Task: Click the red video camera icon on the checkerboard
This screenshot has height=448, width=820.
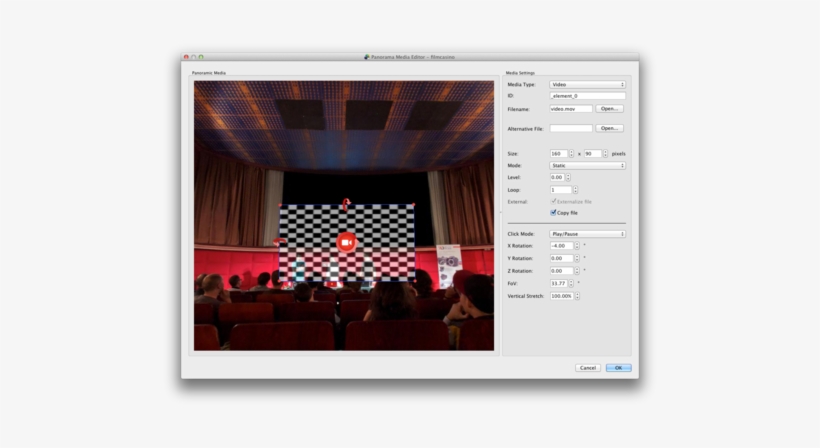Action: tap(346, 243)
